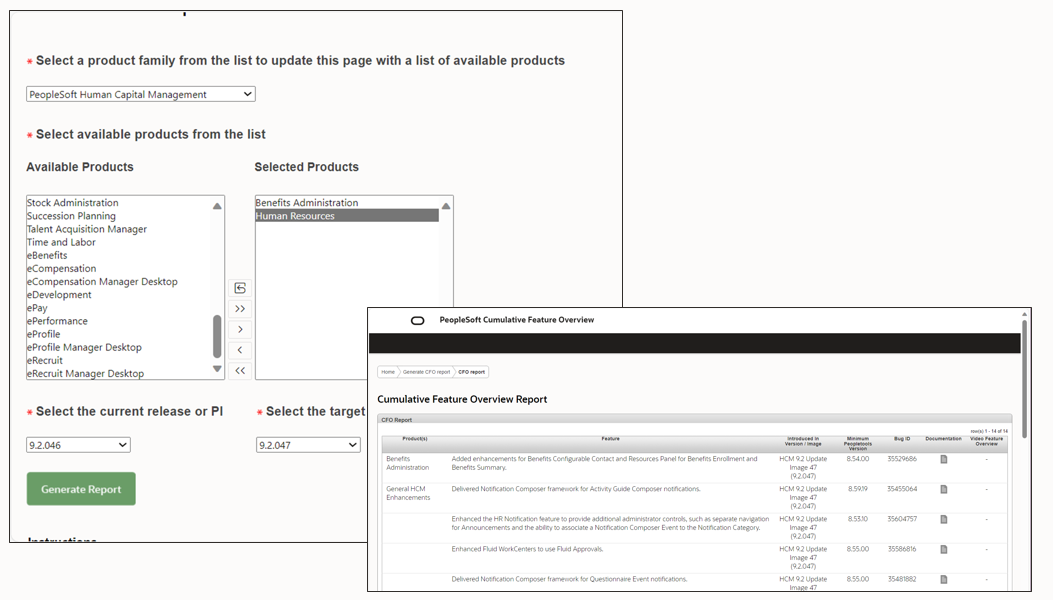
Task: Click the Documentation column header
Action: point(944,439)
